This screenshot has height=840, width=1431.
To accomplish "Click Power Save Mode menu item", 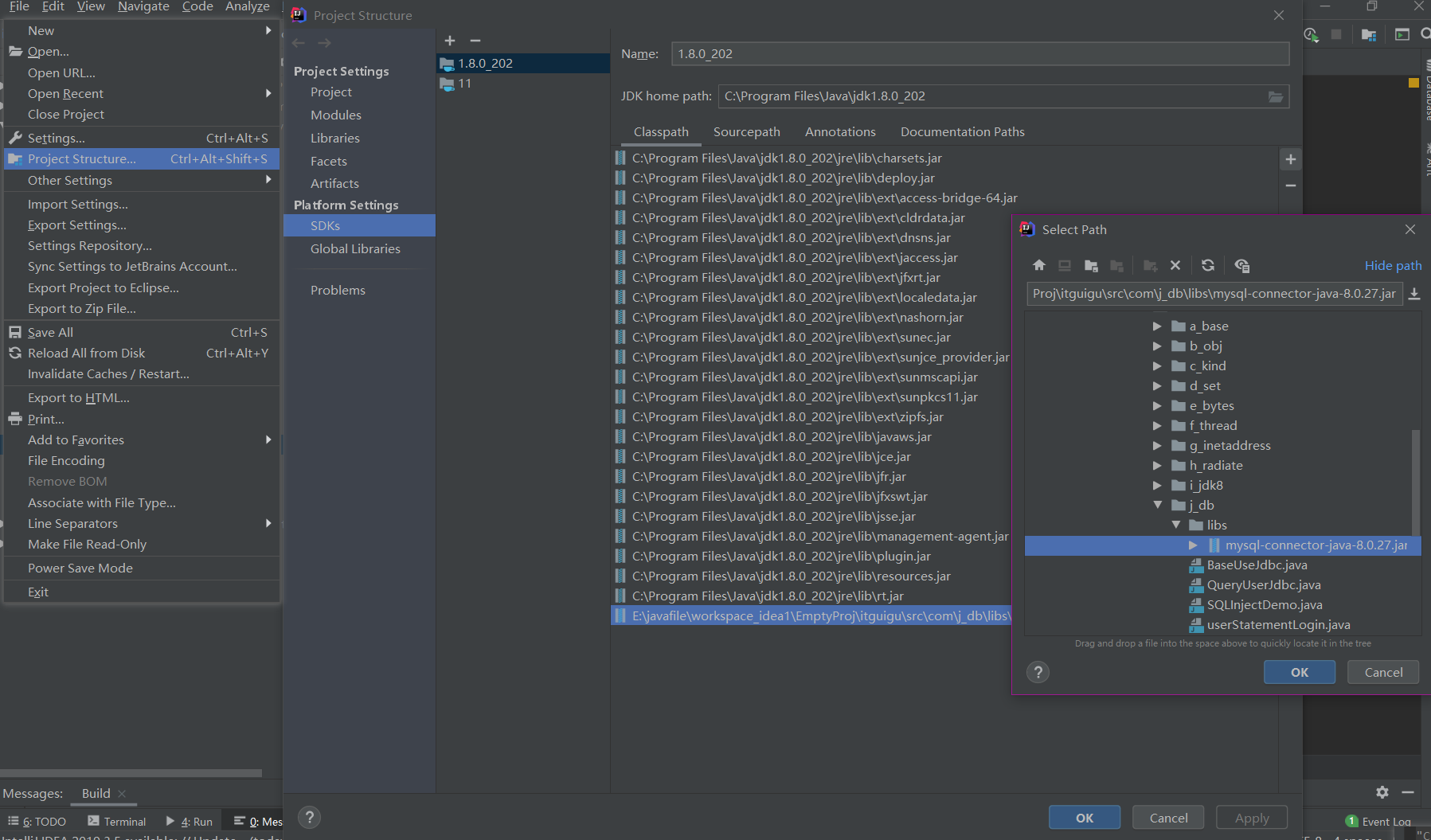I will point(142,568).
